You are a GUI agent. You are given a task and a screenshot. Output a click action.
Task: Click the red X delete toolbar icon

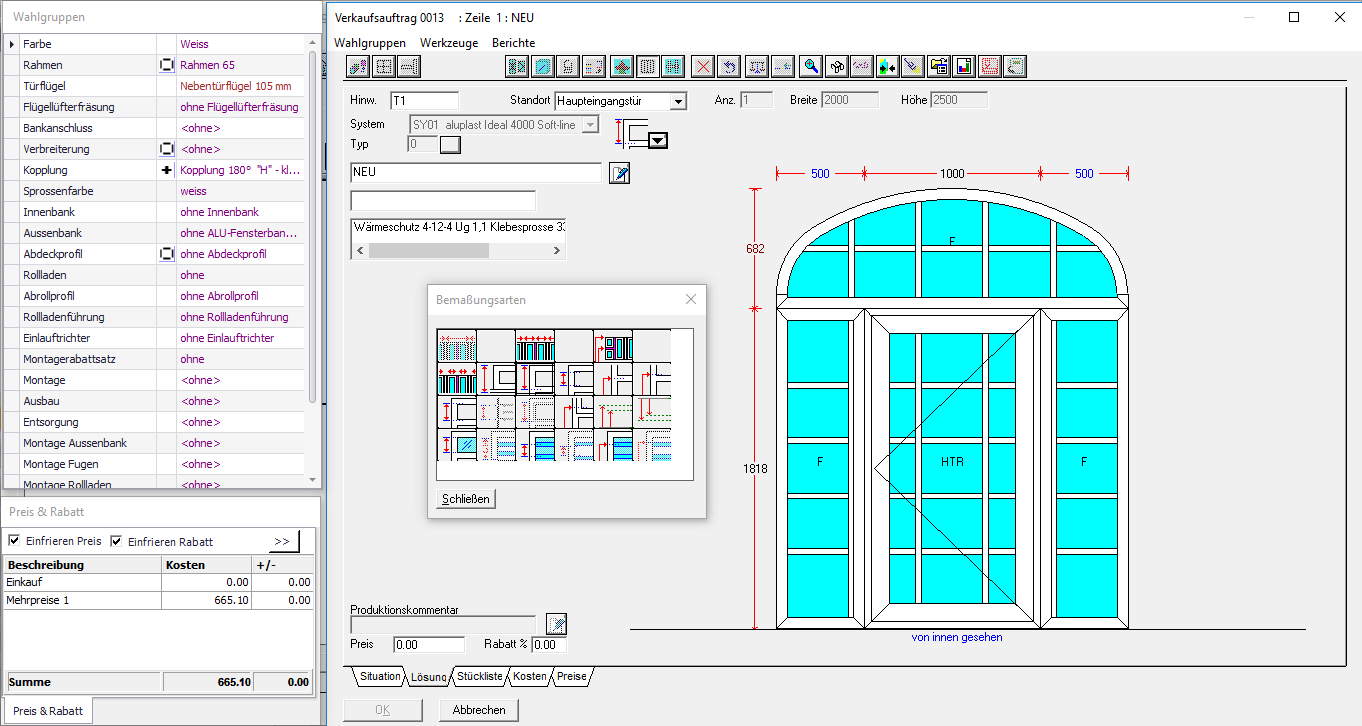704,67
